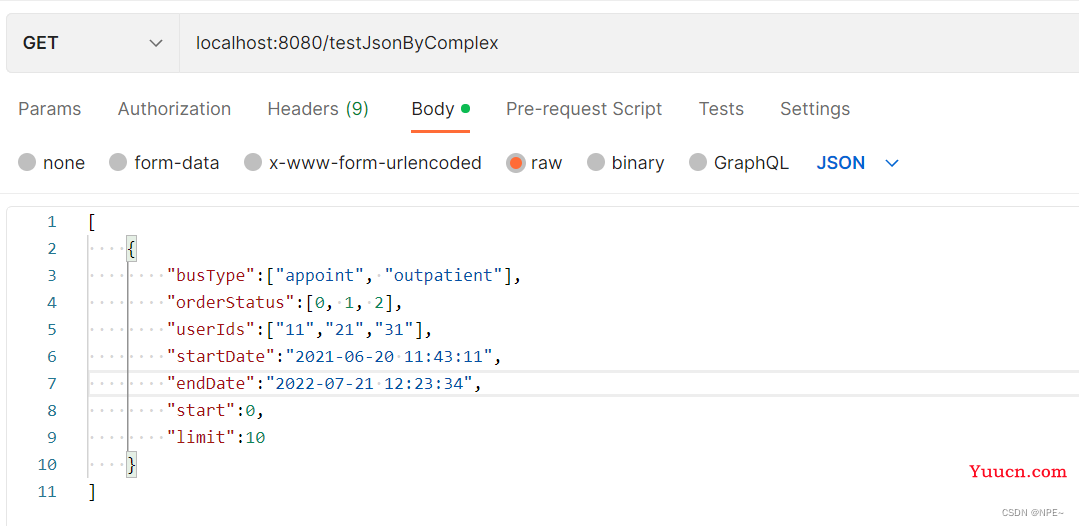Select the none body type radio
Image resolution: width=1079 pixels, height=526 pixels.
(x=28, y=163)
